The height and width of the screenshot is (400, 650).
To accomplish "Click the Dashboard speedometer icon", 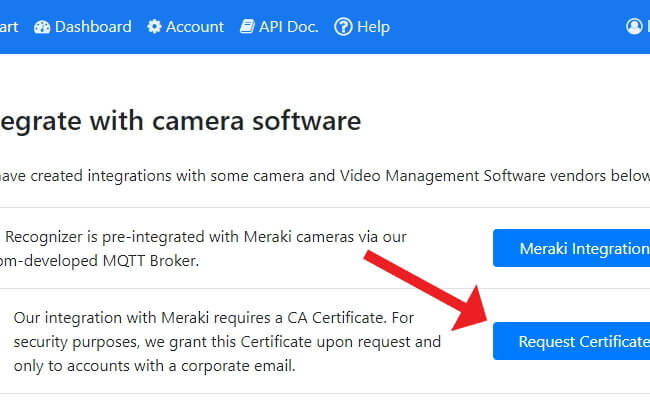I will 42,27.
